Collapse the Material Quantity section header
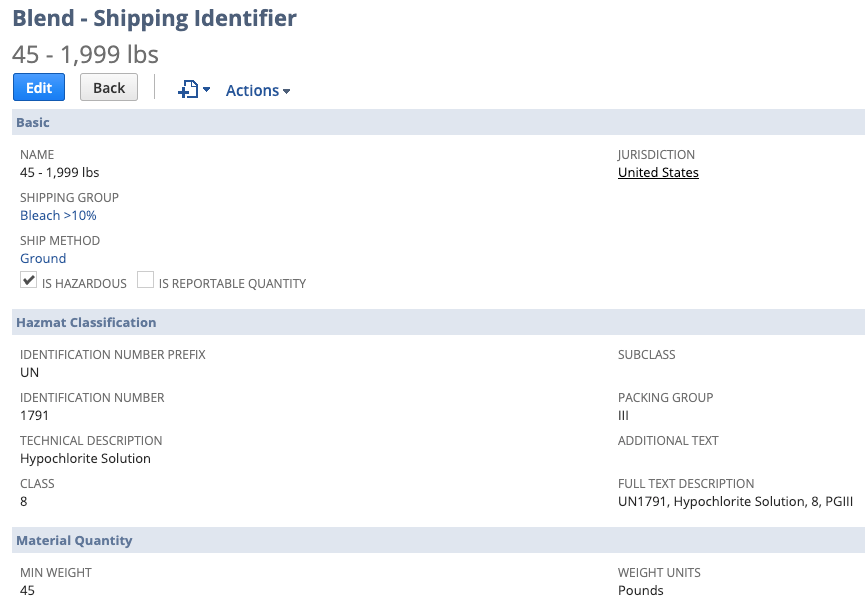The image size is (865, 608). tap(438, 540)
